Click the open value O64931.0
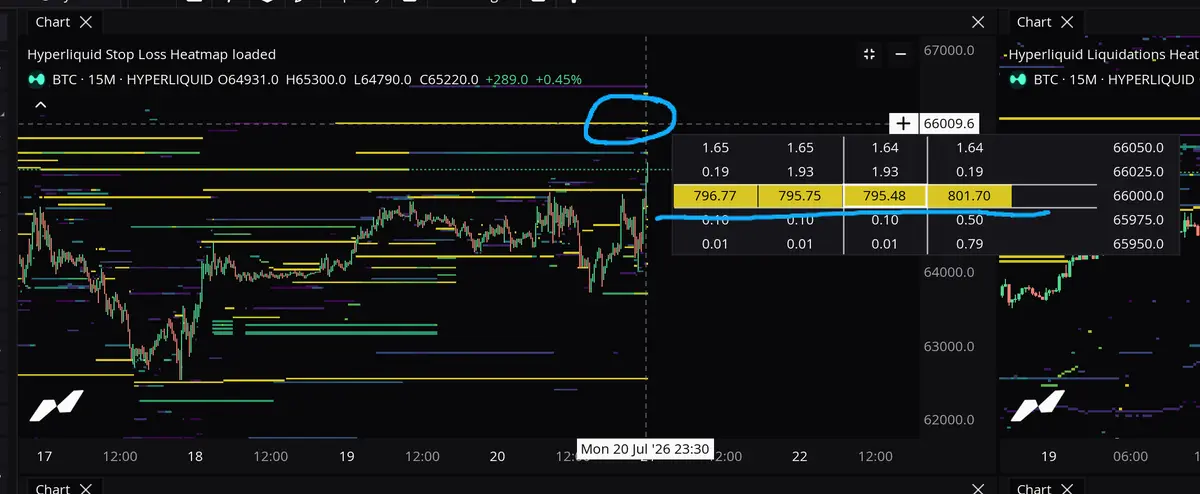Viewport: 1200px width, 494px height. (x=249, y=79)
